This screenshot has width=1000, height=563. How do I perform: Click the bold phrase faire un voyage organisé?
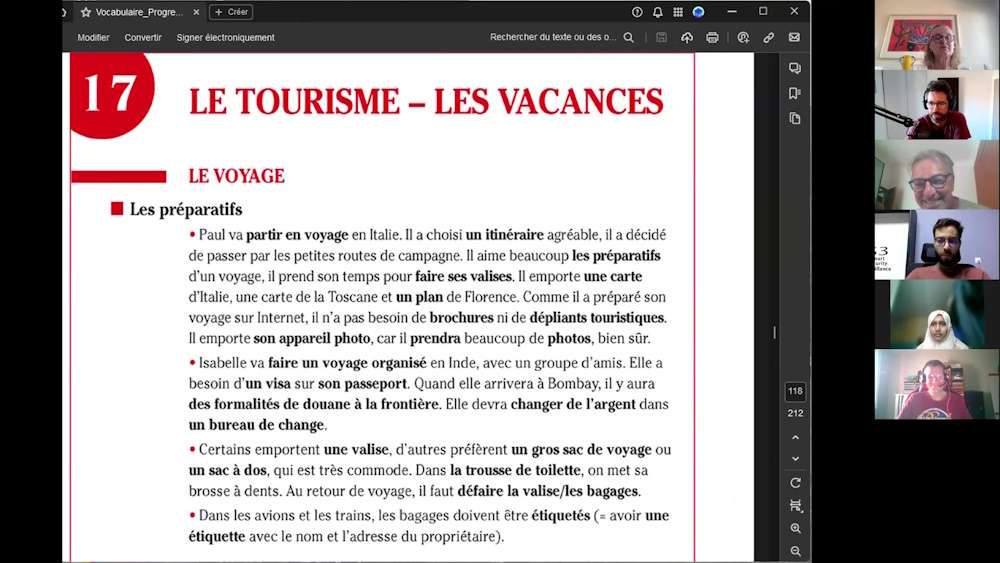coord(347,363)
